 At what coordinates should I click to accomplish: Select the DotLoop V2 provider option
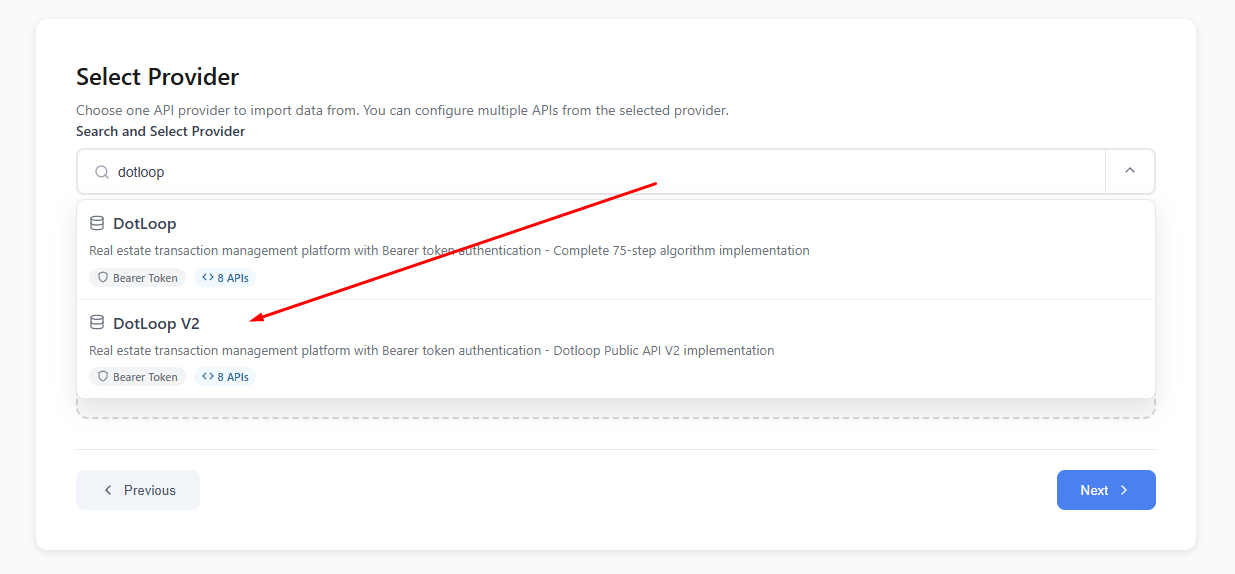pyautogui.click(x=616, y=349)
